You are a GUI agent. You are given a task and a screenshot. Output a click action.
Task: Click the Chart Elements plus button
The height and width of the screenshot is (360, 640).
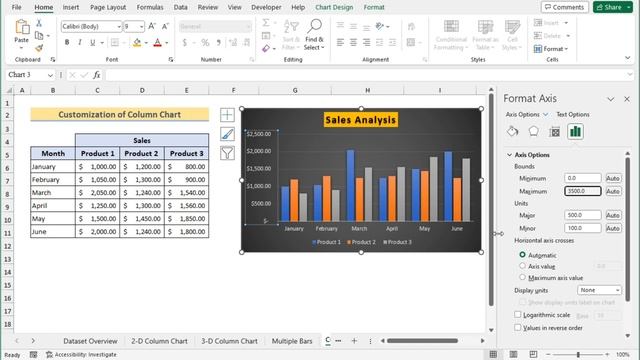point(227,115)
